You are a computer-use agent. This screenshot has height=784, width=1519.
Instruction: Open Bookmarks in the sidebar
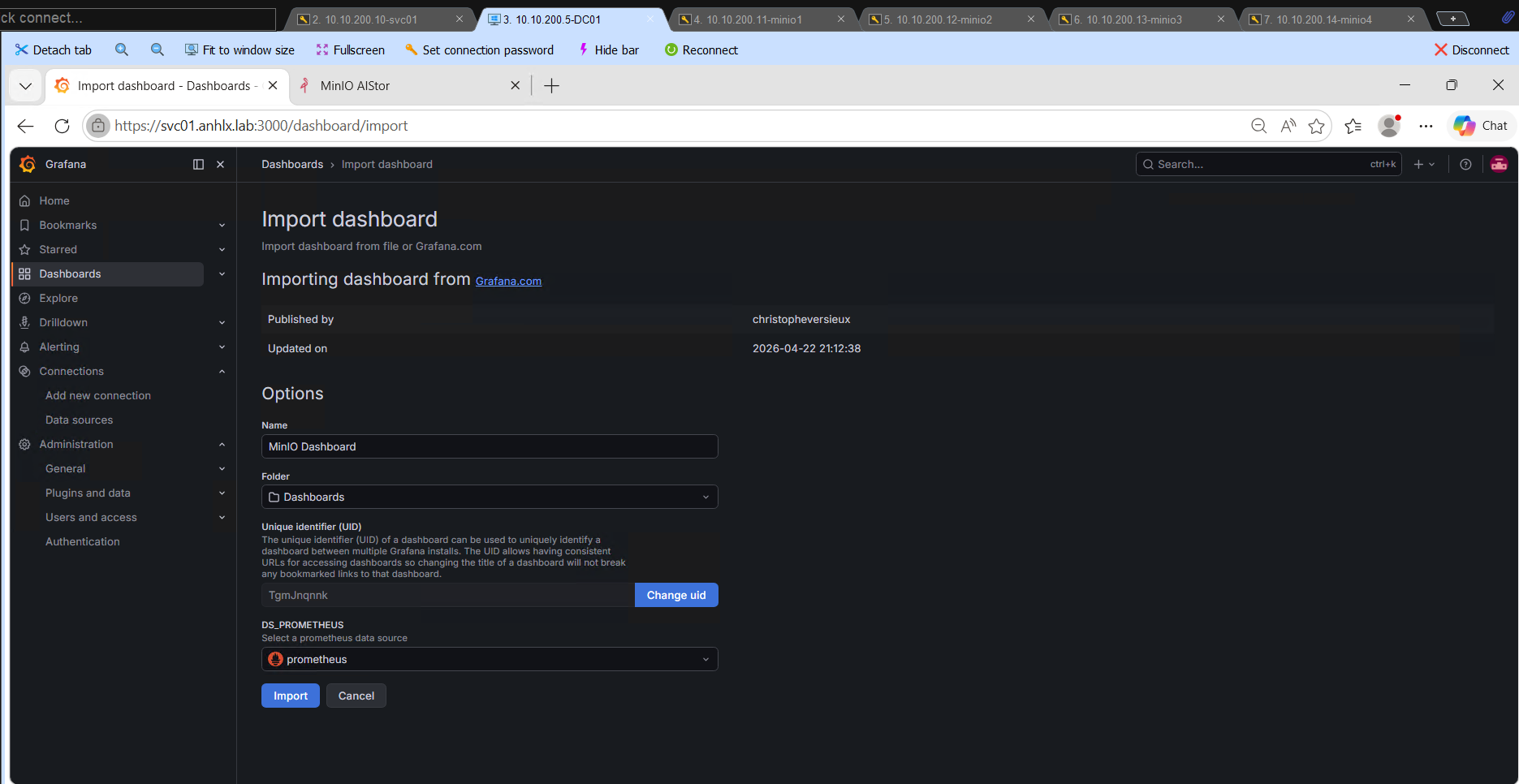click(x=68, y=225)
